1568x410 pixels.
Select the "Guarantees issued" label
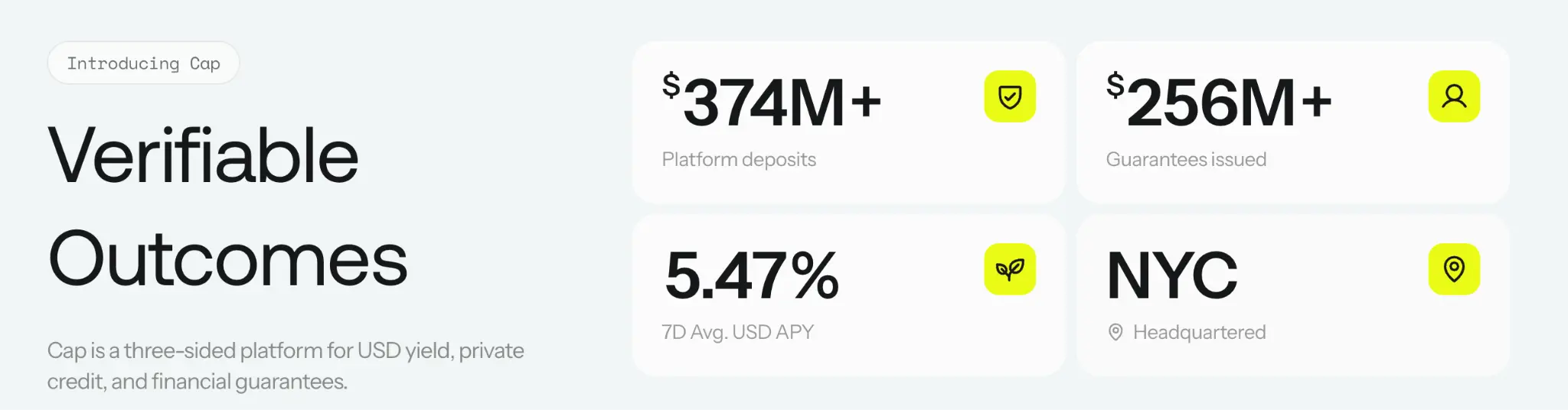1186,160
